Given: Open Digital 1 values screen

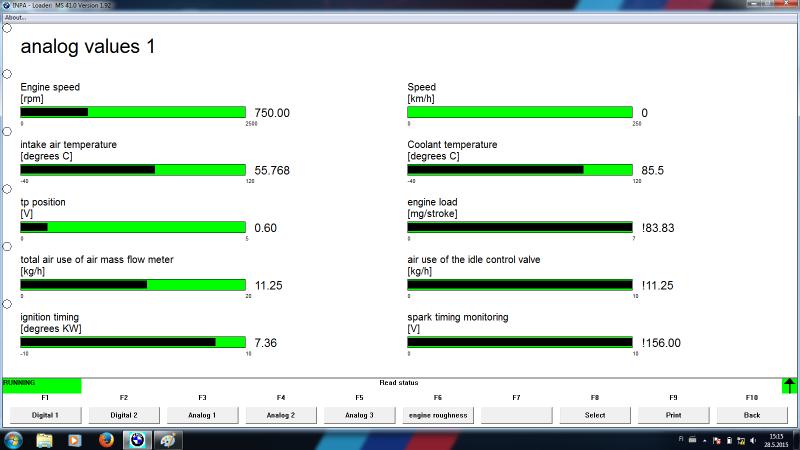Looking at the screenshot, I should (x=45, y=414).
